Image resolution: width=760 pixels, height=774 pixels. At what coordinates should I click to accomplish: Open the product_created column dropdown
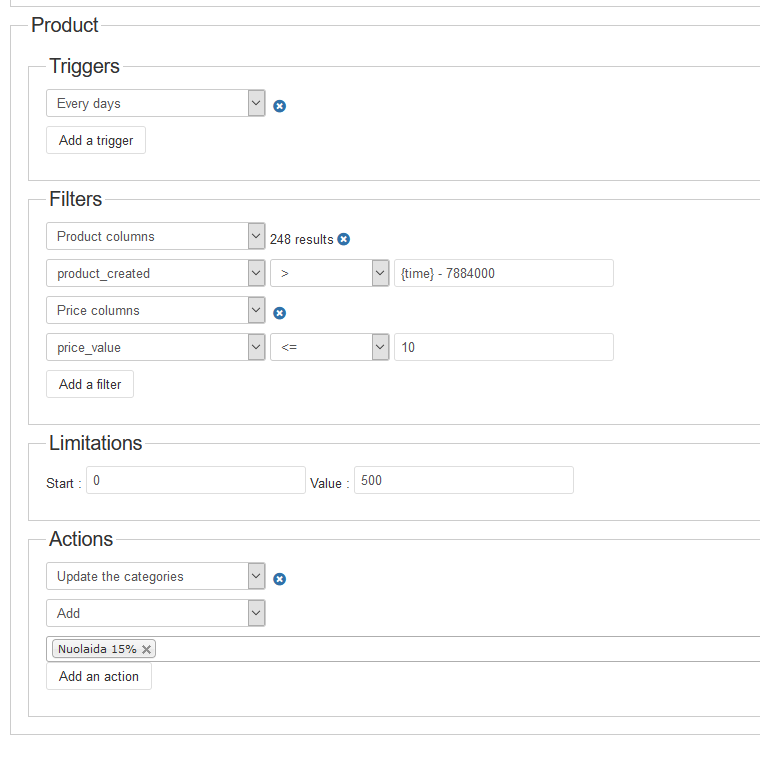(155, 273)
